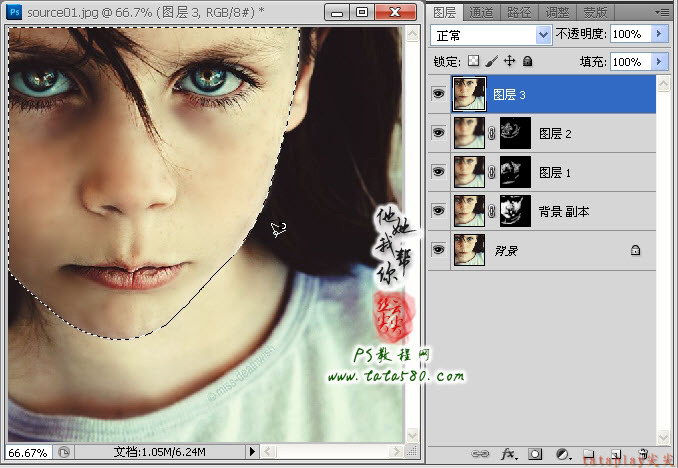Click the link layers icon
This screenshot has height=468, width=678.
[480, 454]
